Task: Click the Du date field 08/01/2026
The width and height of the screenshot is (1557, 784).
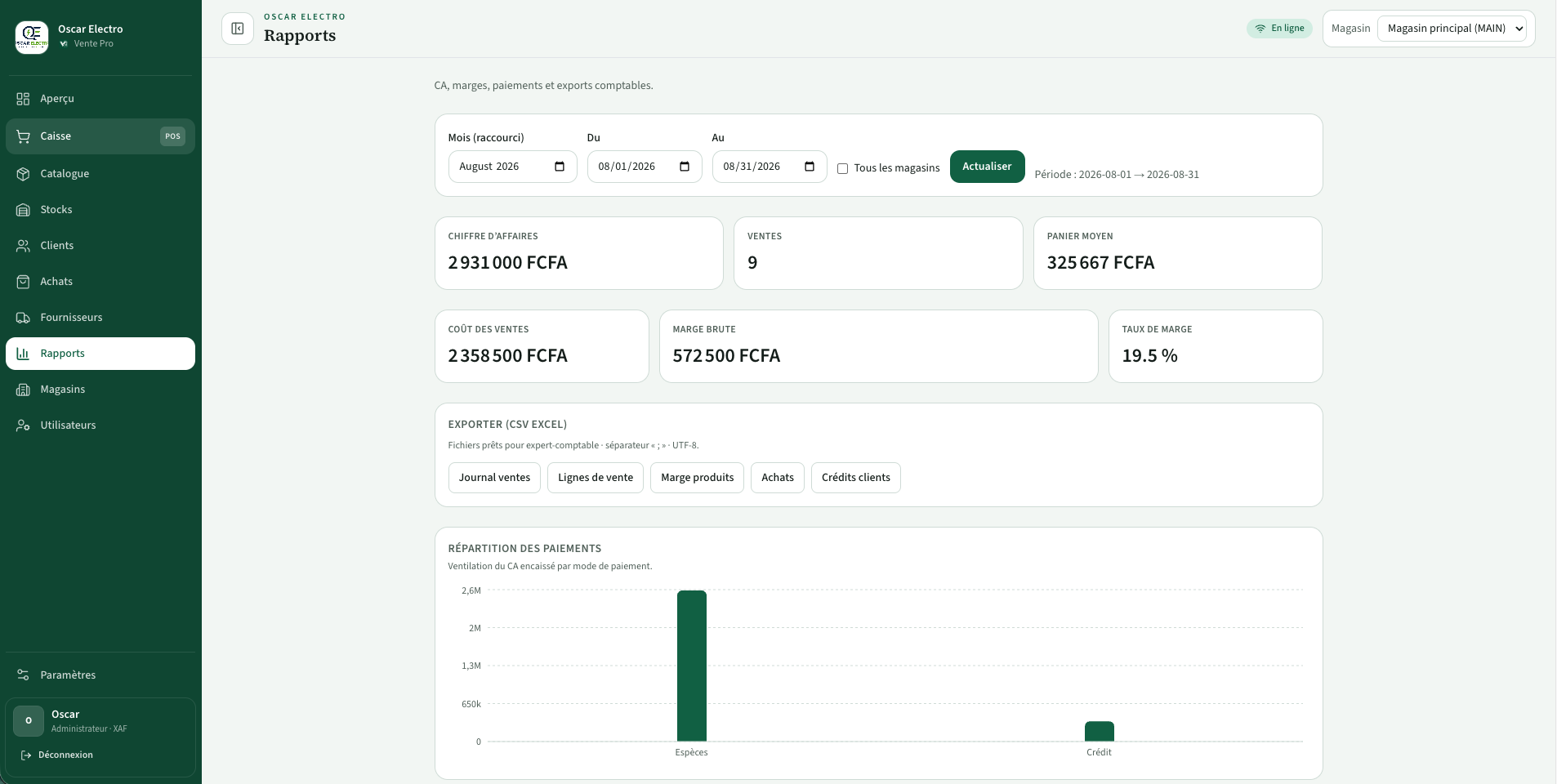Action: coord(645,167)
